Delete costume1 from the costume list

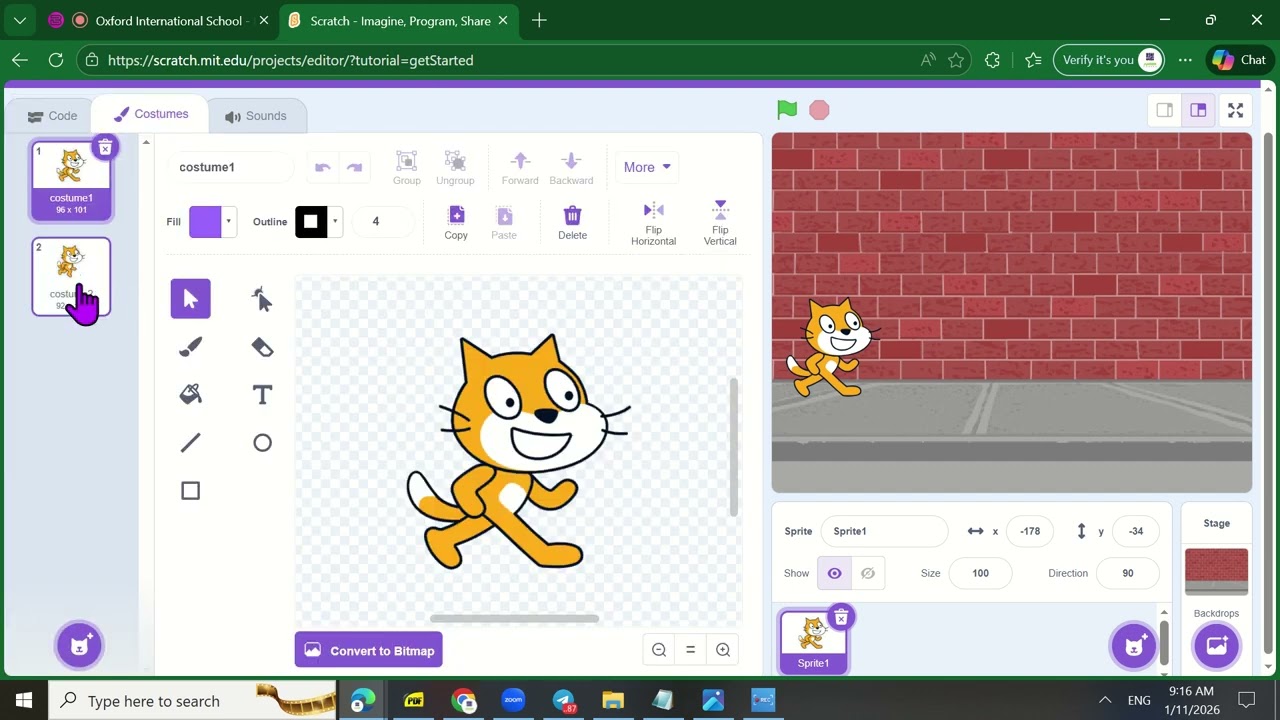pos(105,148)
